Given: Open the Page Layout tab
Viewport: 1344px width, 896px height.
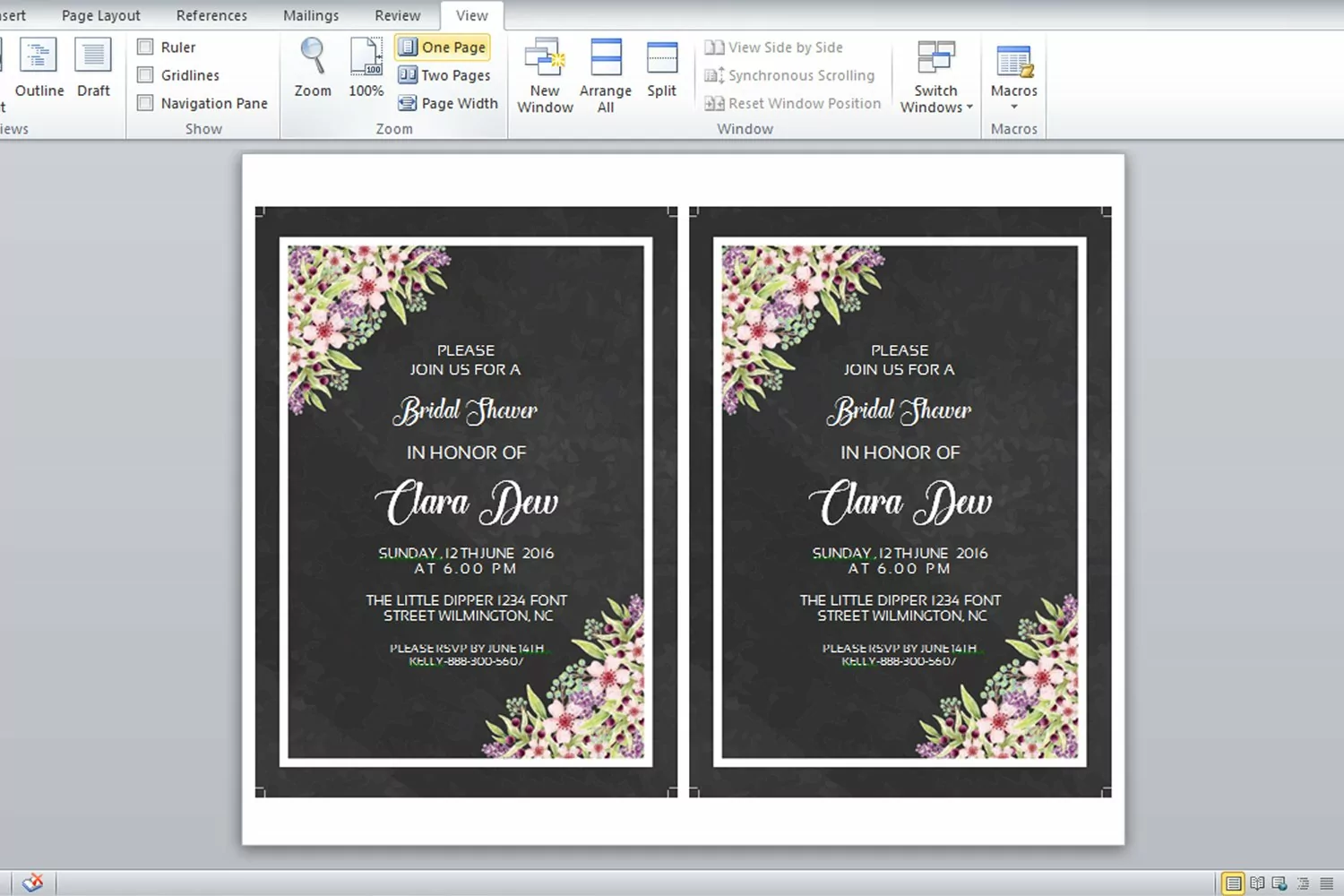Looking at the screenshot, I should point(101,15).
